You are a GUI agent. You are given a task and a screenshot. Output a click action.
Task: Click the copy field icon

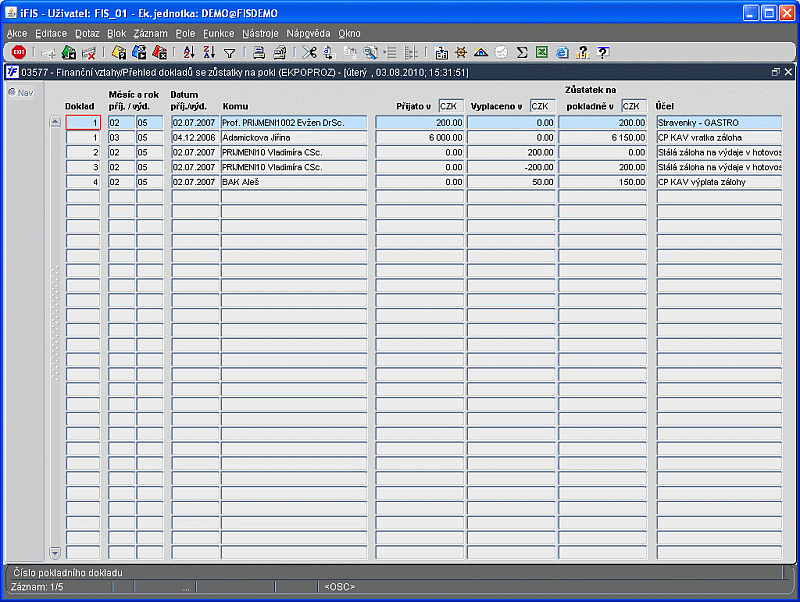coord(329,52)
